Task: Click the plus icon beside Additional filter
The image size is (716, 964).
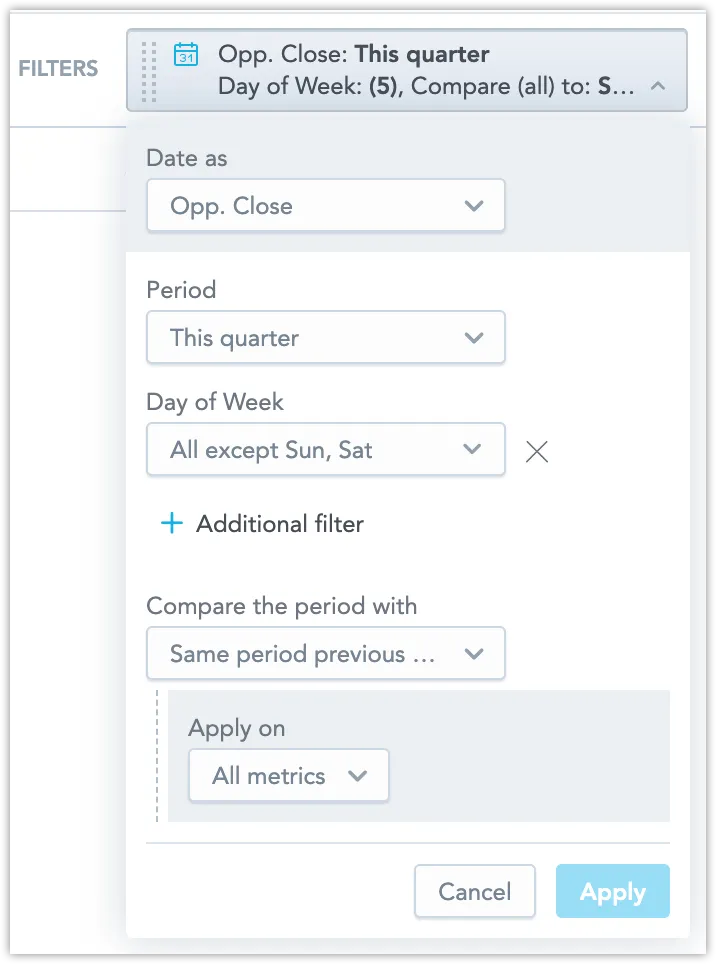Action: click(171, 523)
